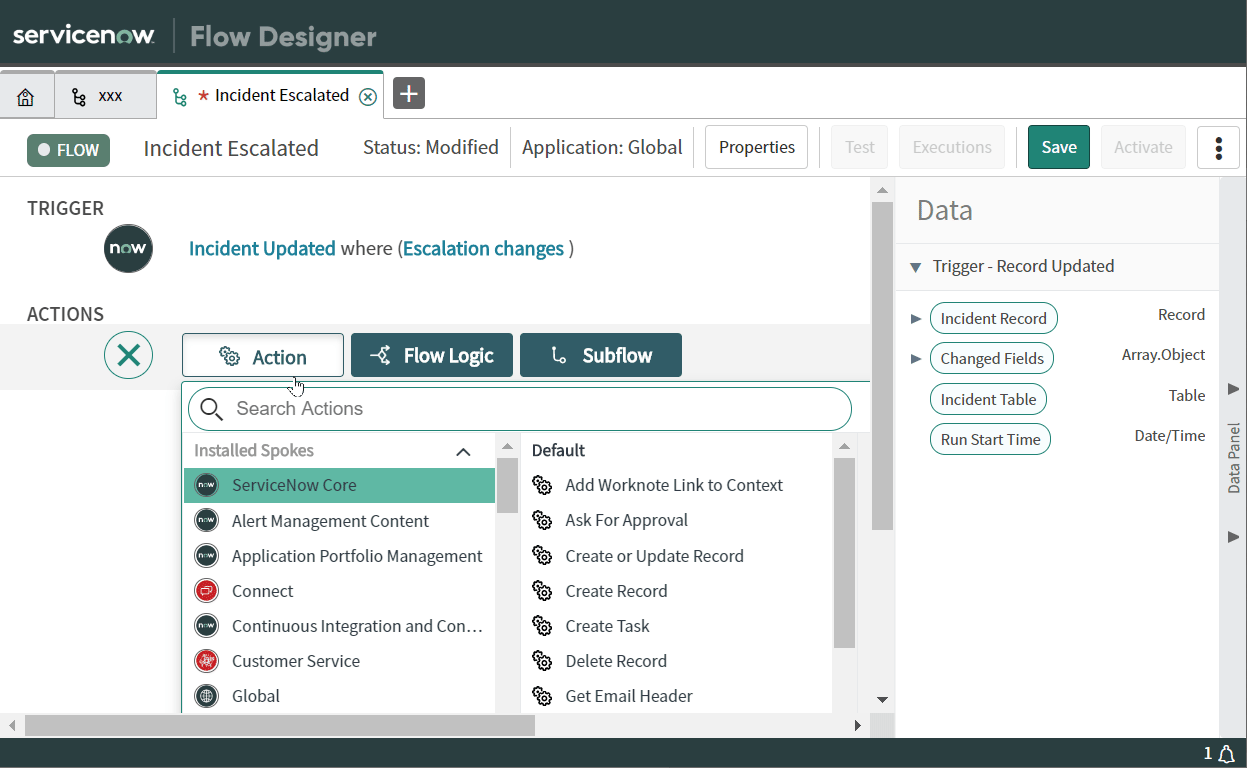
Task: Click the Connect spoke icon
Action: (x=206, y=590)
